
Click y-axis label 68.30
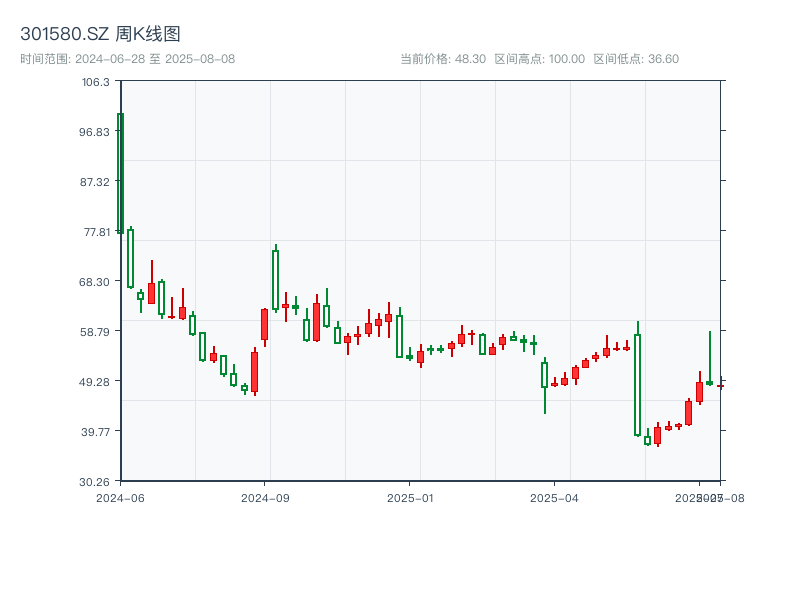[x=94, y=282]
